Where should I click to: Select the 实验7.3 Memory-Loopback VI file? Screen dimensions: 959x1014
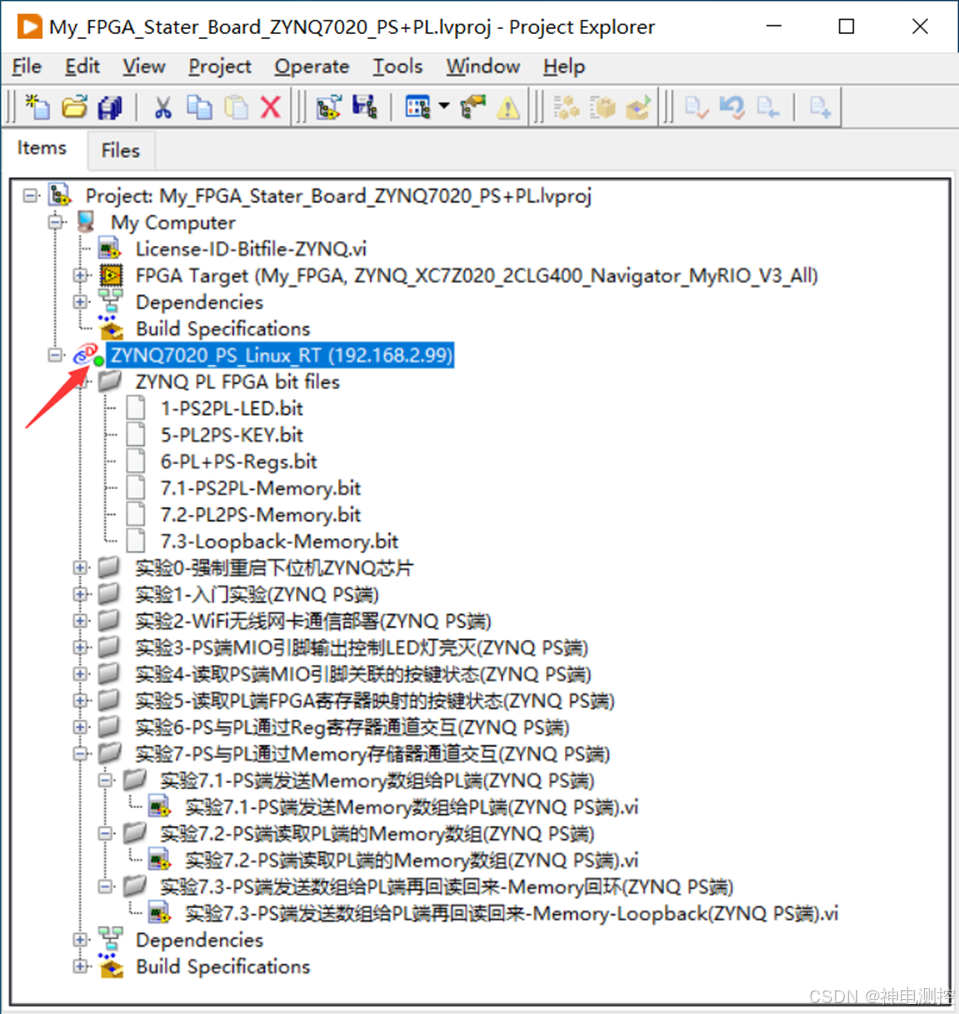pos(512,913)
